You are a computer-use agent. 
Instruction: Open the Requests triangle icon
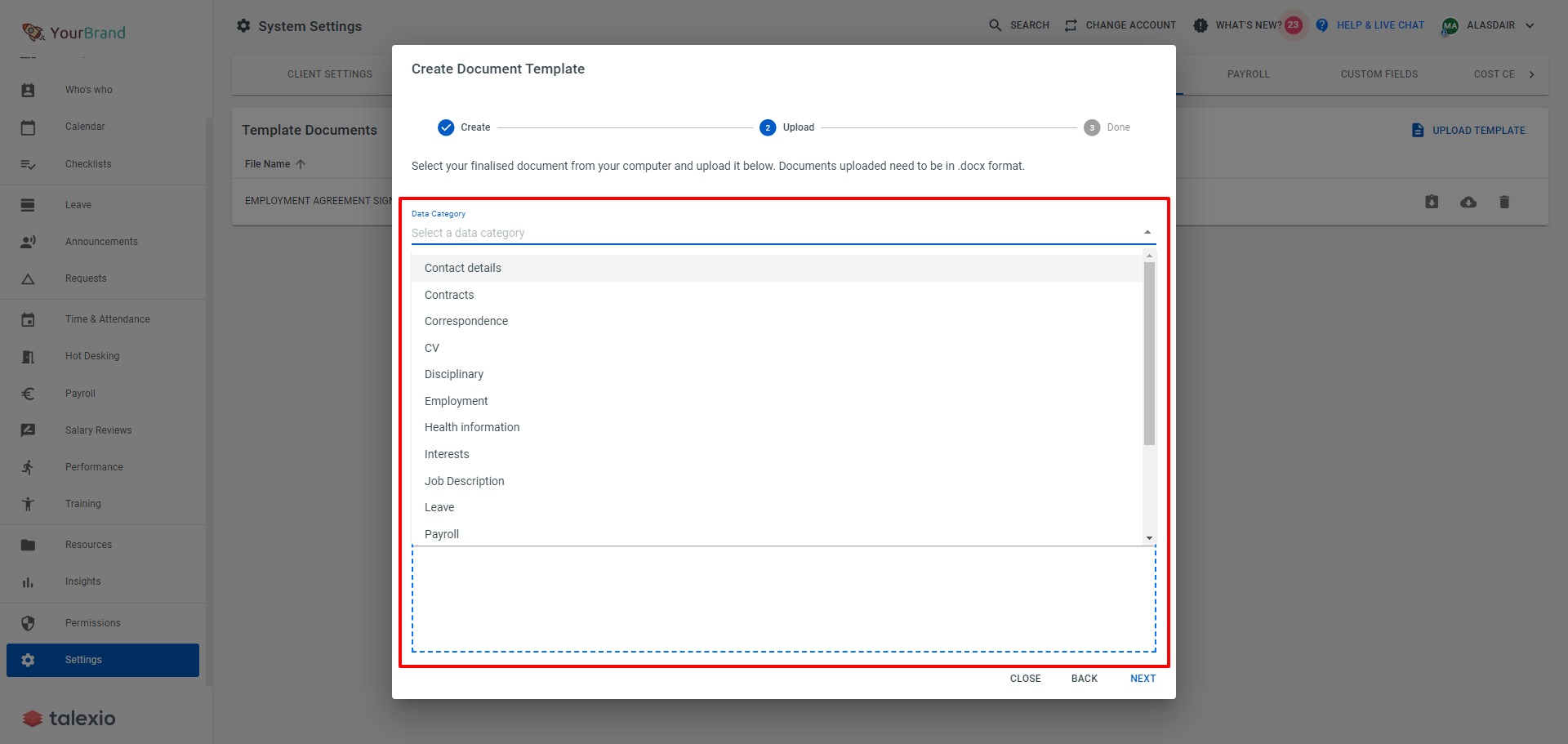tap(28, 278)
